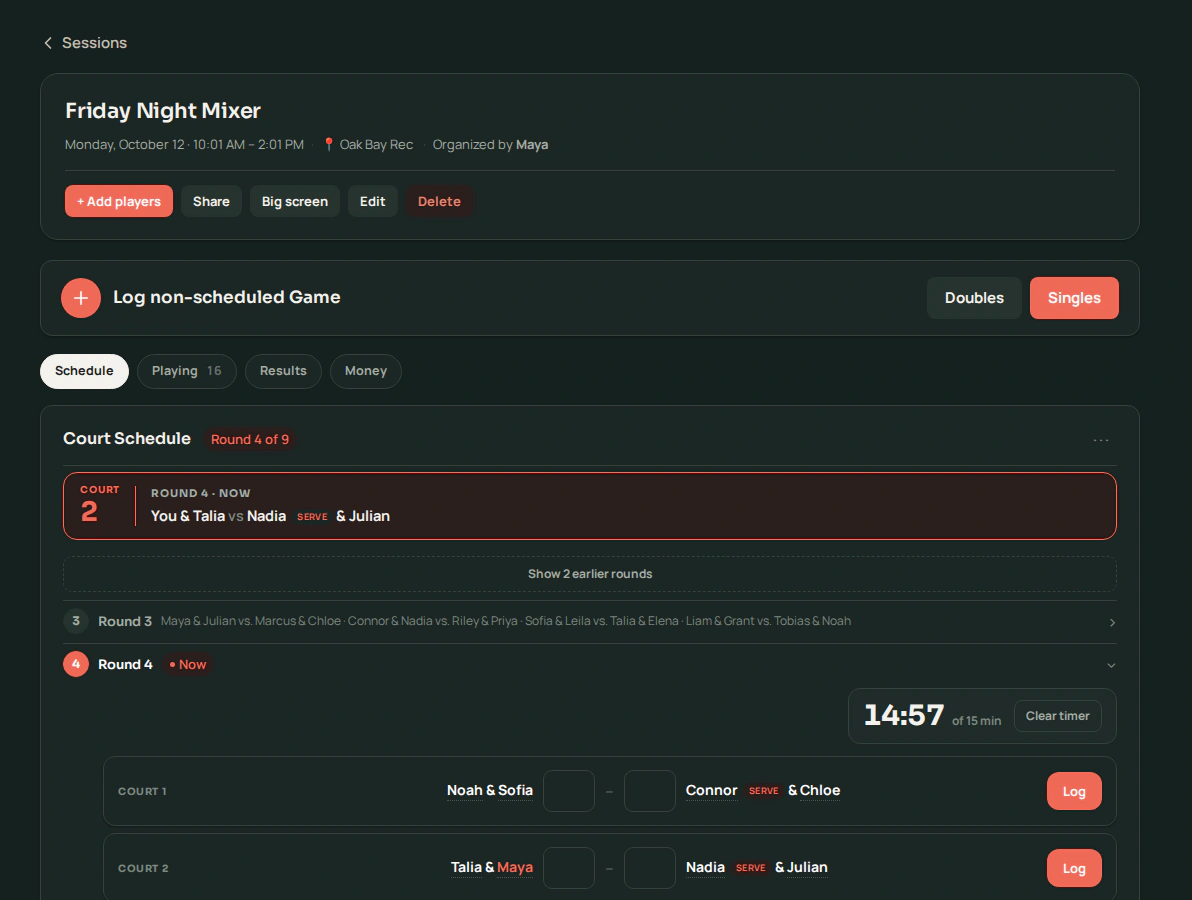Click Court 2 score field for Nadia & Julian

650,867
